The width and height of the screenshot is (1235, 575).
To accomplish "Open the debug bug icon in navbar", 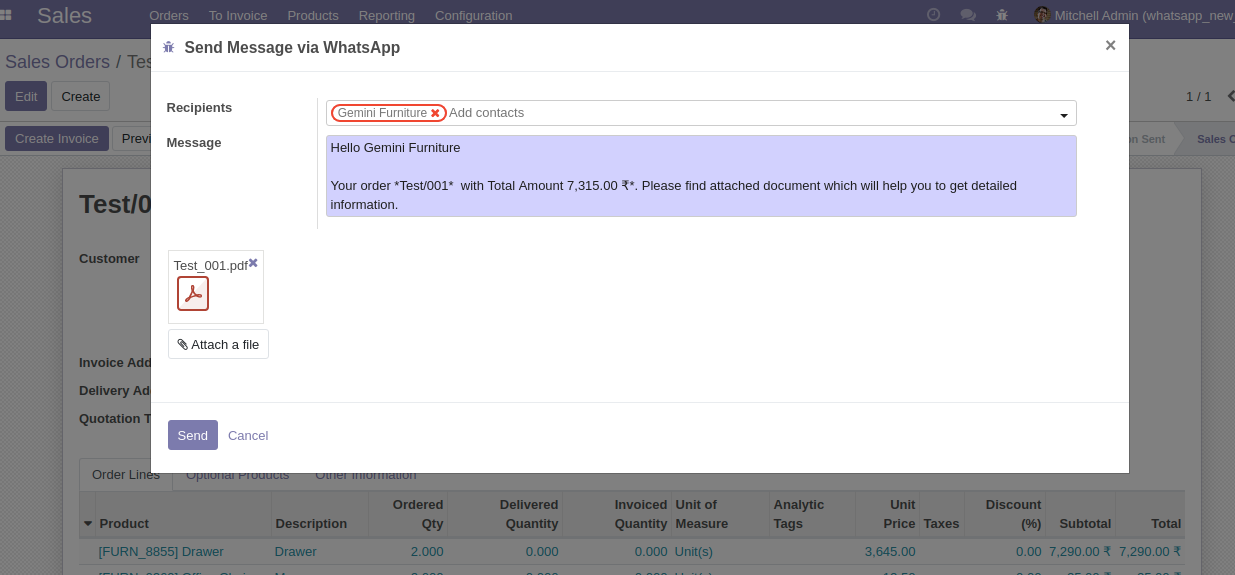I will [1002, 15].
